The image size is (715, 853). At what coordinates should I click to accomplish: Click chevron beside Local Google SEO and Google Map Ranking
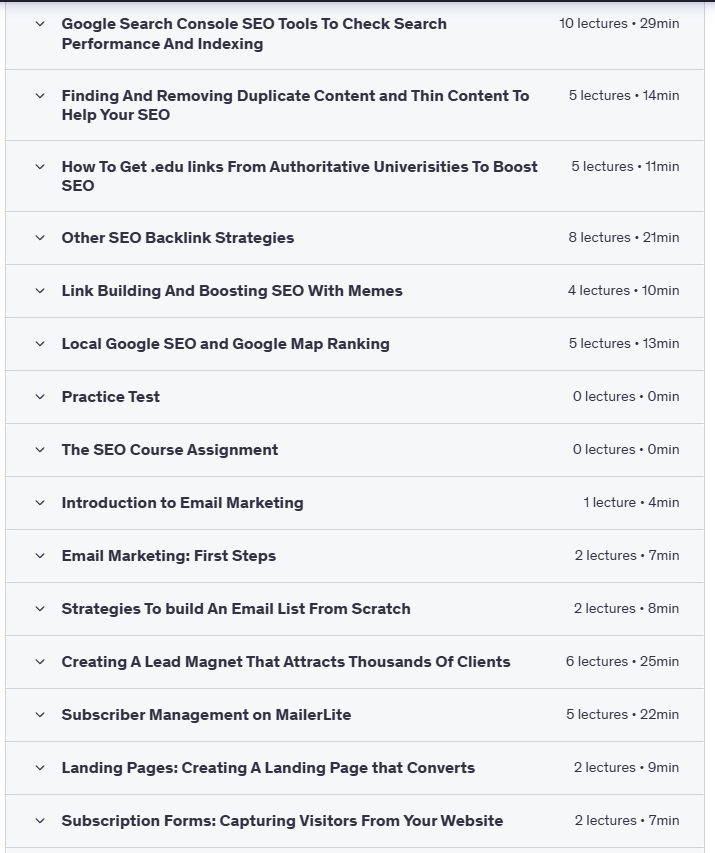(40, 344)
